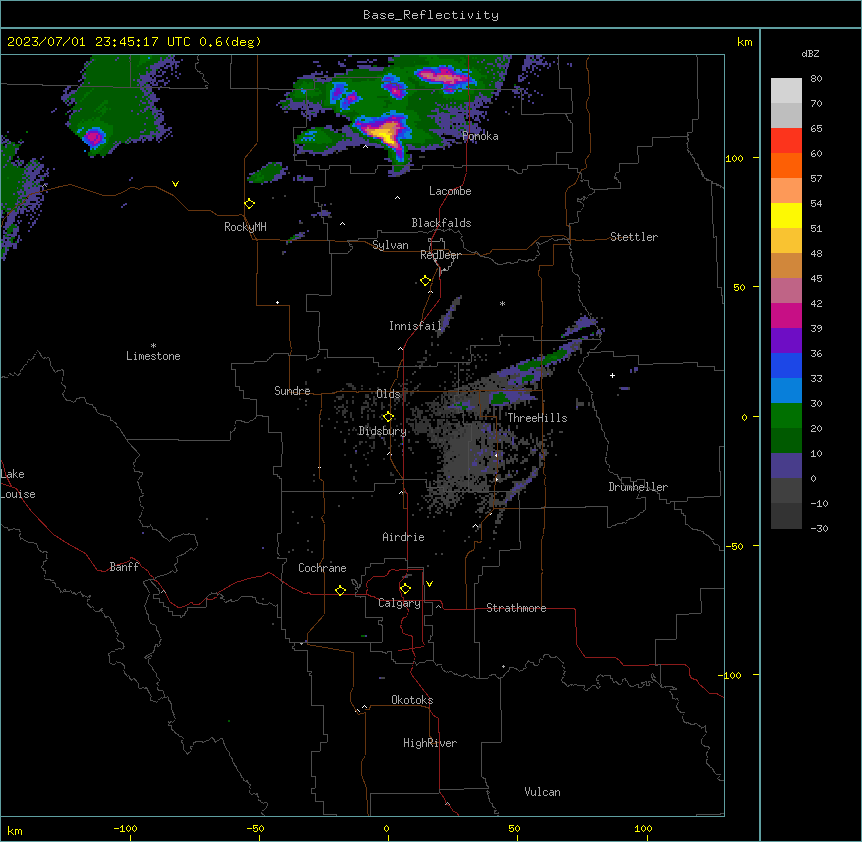The image size is (862, 842).
Task: Click the magenta storm cell in the northwest
Action: coord(94,136)
